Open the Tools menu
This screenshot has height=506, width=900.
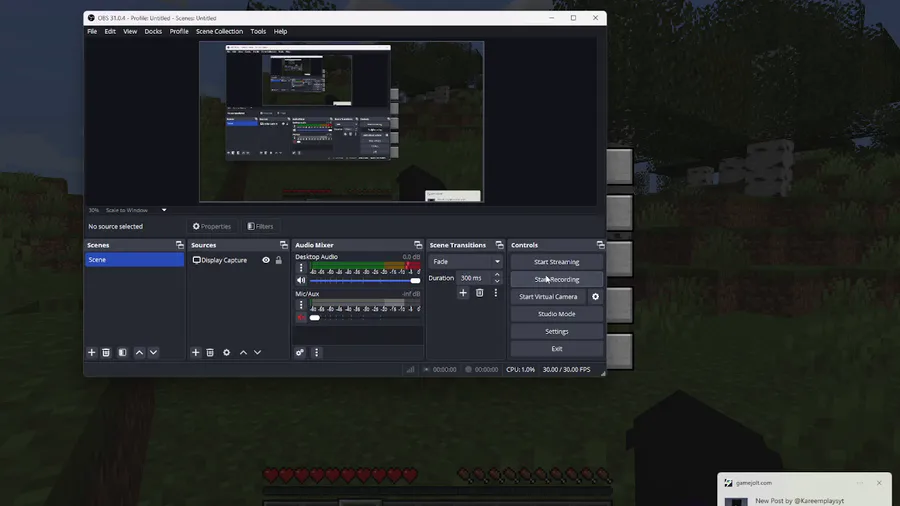pyautogui.click(x=258, y=32)
